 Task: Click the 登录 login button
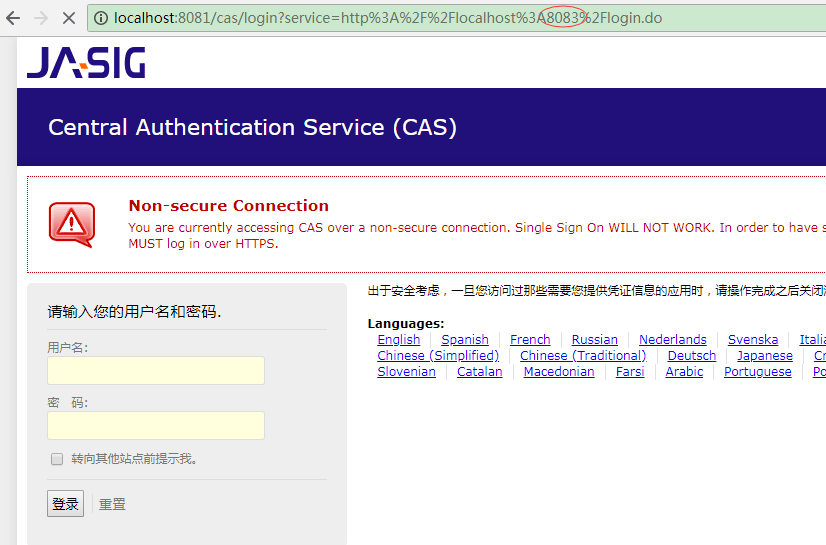(x=65, y=503)
